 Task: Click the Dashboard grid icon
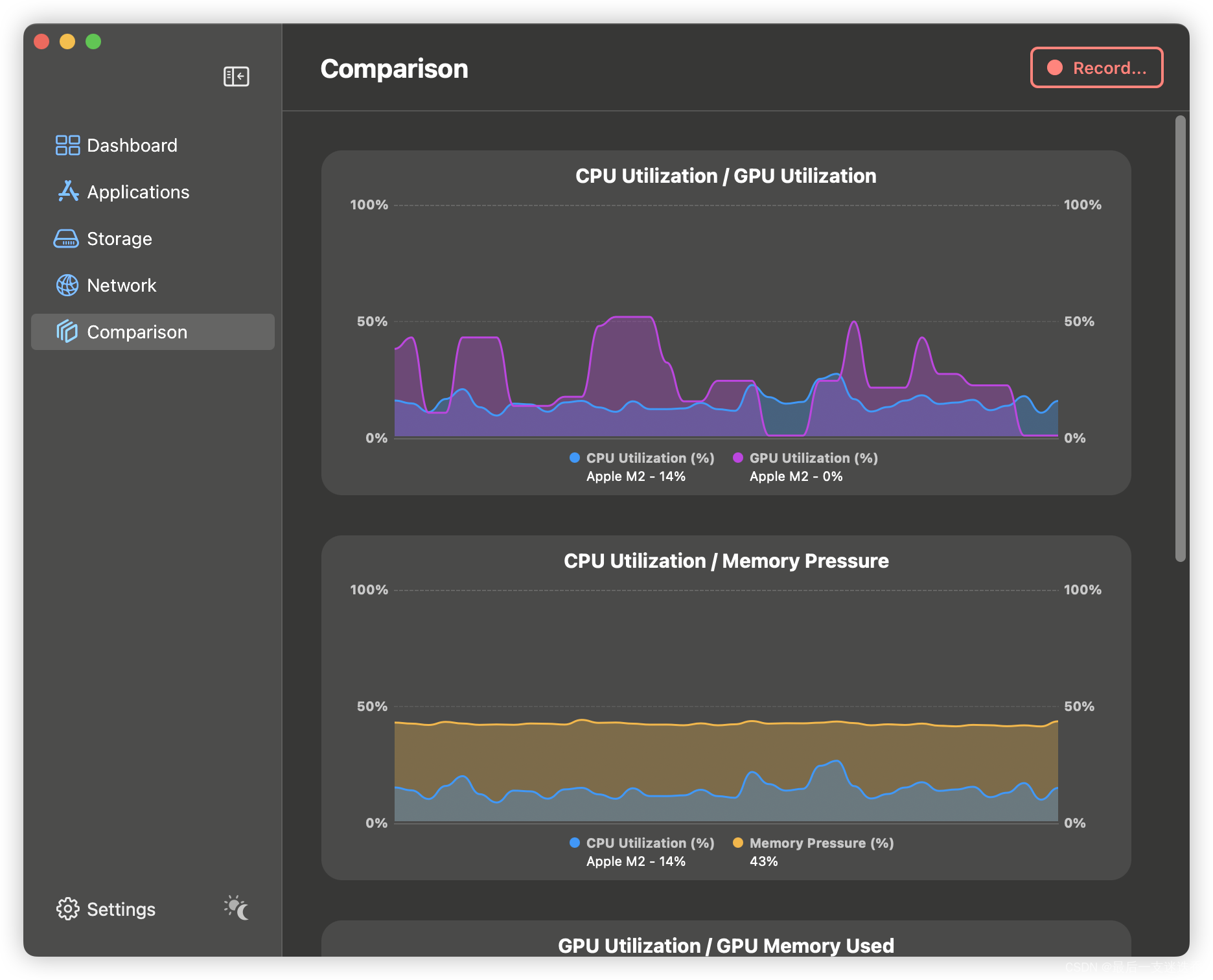(x=67, y=145)
